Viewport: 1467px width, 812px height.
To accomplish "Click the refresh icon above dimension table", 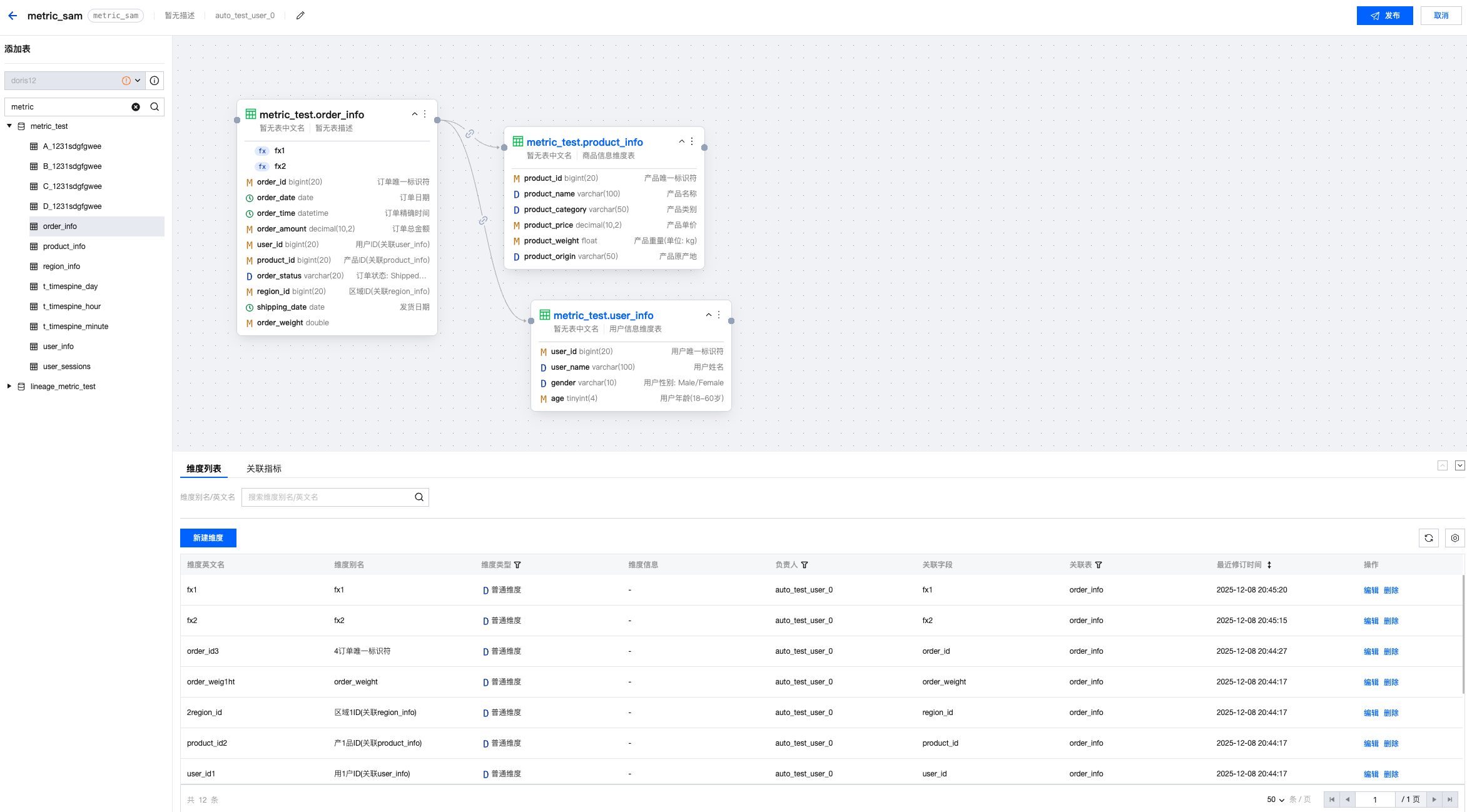I will [1429, 538].
